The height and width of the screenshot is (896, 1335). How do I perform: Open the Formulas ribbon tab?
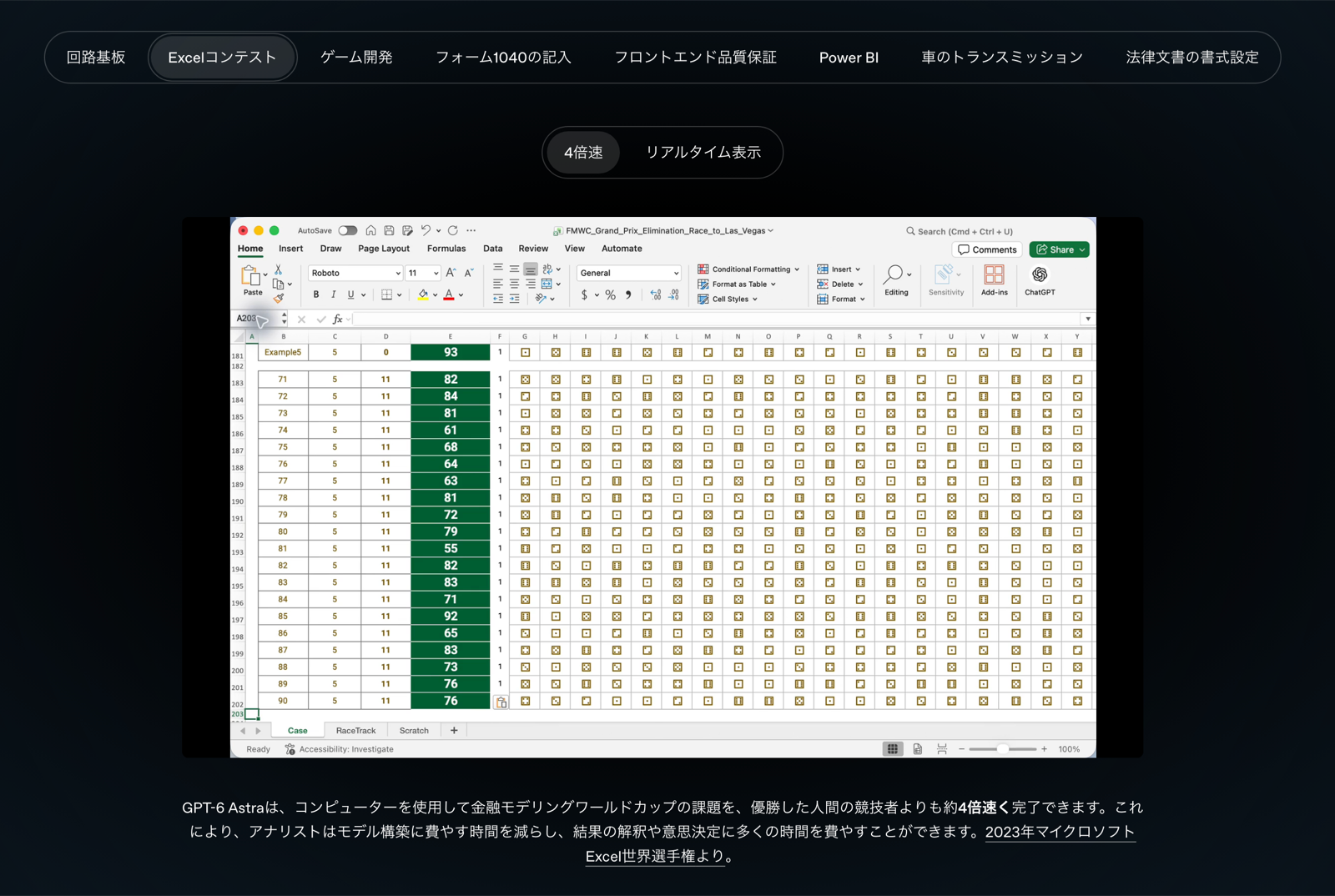(x=446, y=249)
